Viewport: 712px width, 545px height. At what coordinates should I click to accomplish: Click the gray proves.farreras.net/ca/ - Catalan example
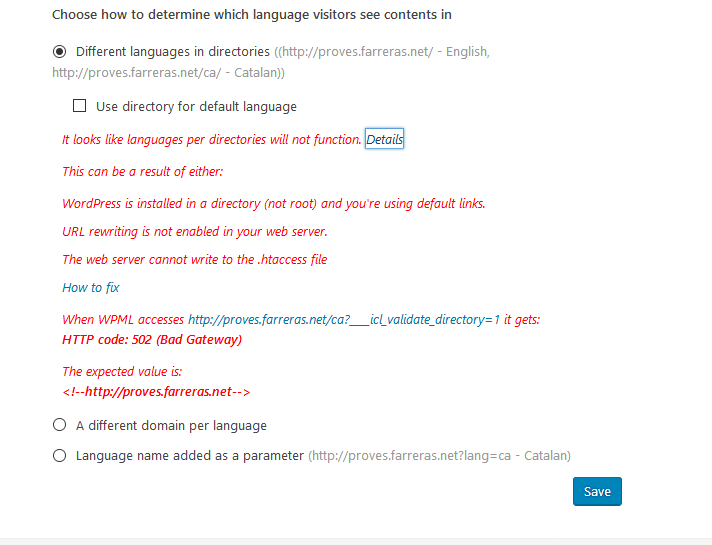click(x=166, y=73)
